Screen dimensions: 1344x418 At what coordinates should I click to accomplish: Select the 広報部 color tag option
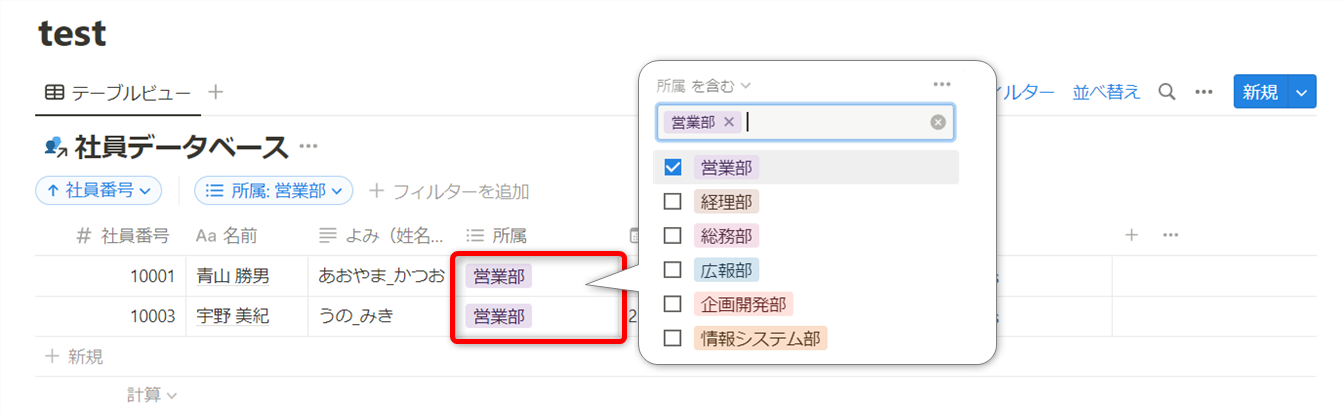point(726,270)
